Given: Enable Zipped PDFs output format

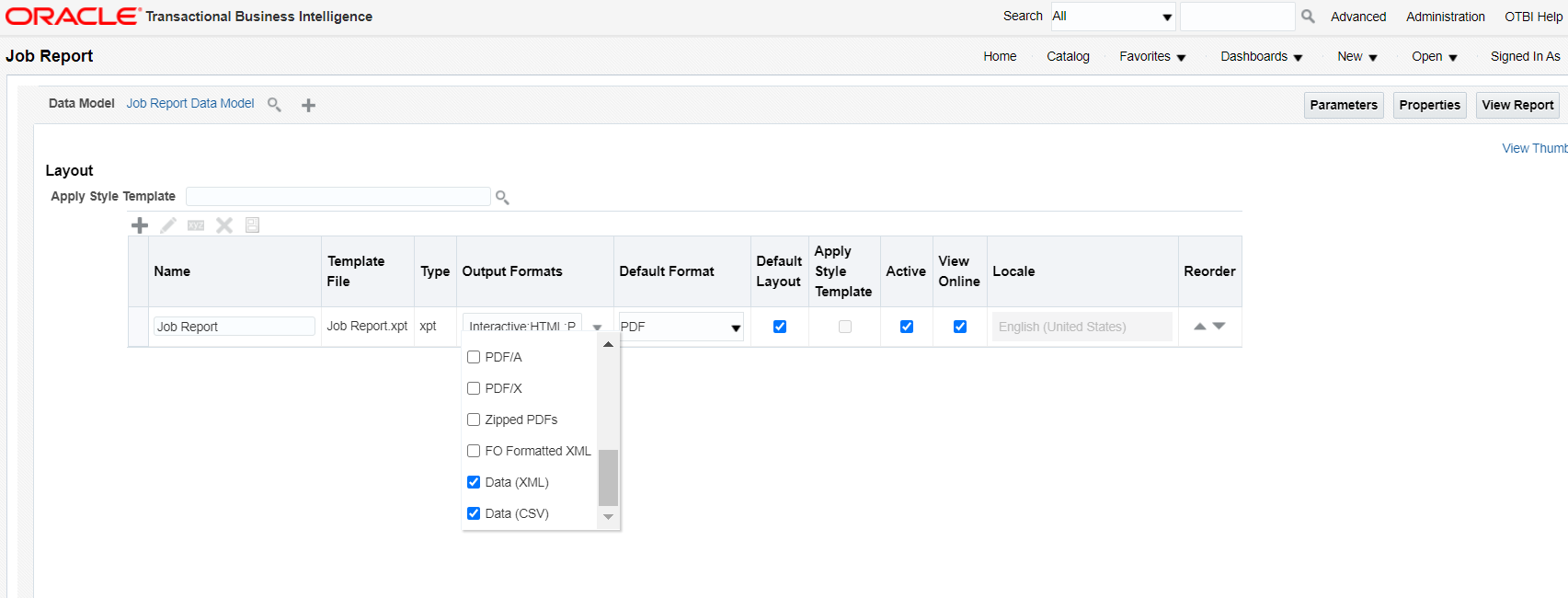Looking at the screenshot, I should [x=474, y=420].
